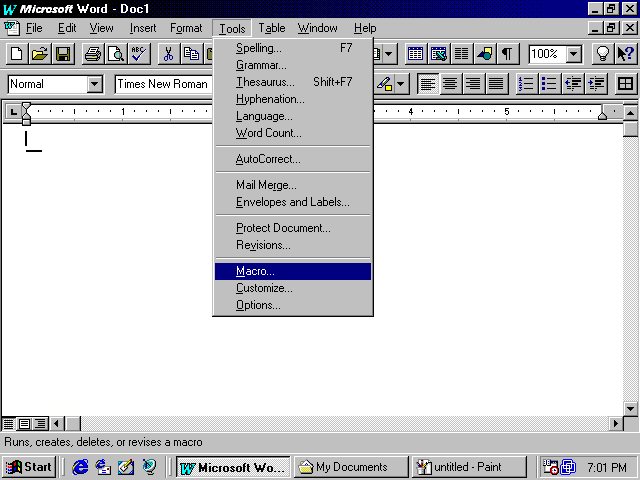Click the tab alignment selector on ruler

[13, 111]
